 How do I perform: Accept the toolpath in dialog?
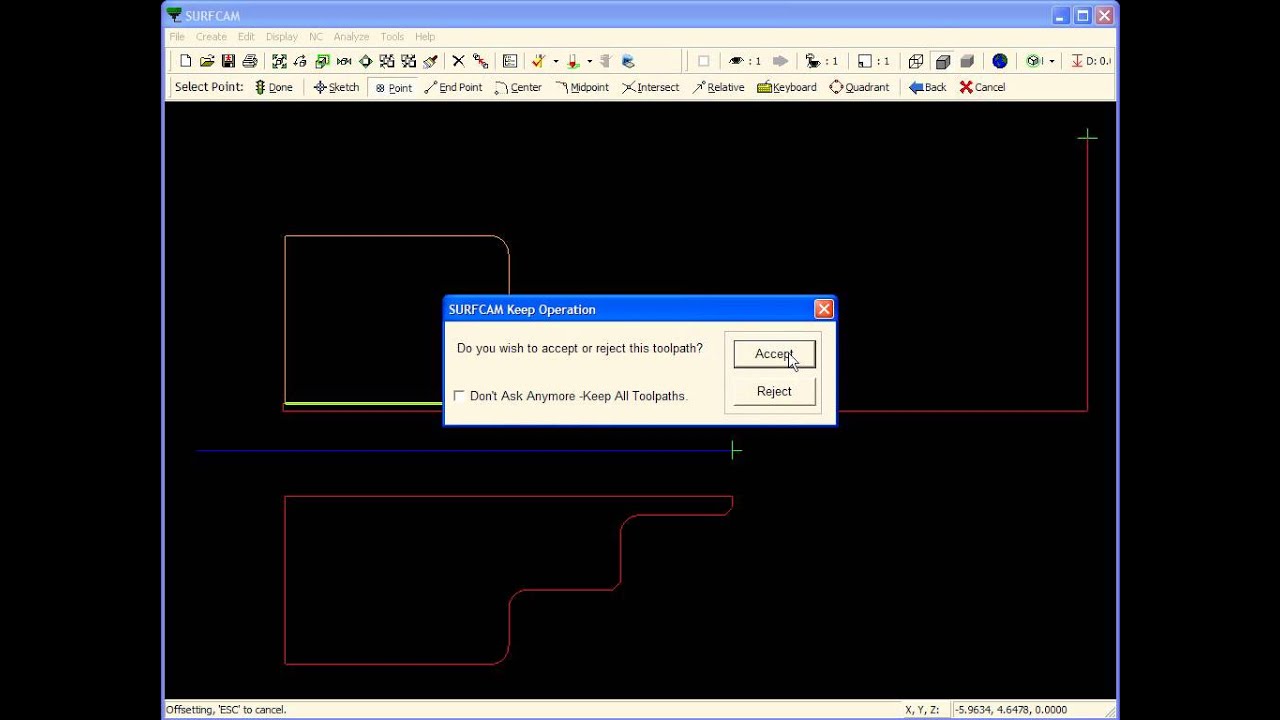tap(774, 354)
